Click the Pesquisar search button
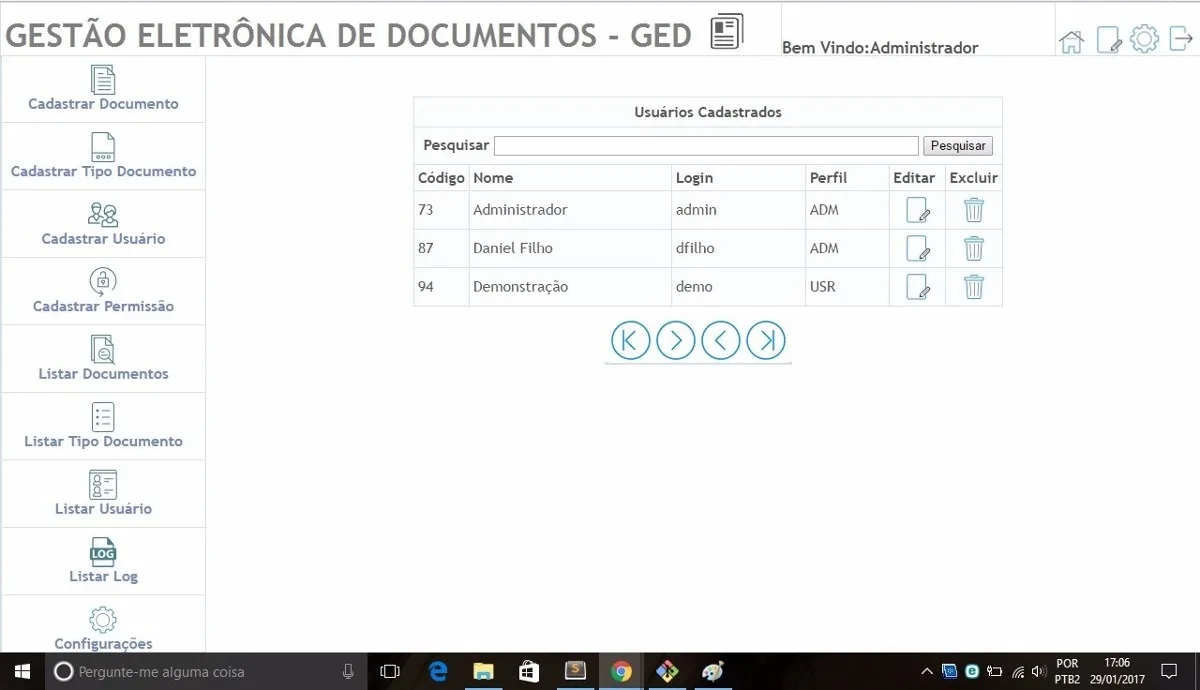 [x=958, y=146]
